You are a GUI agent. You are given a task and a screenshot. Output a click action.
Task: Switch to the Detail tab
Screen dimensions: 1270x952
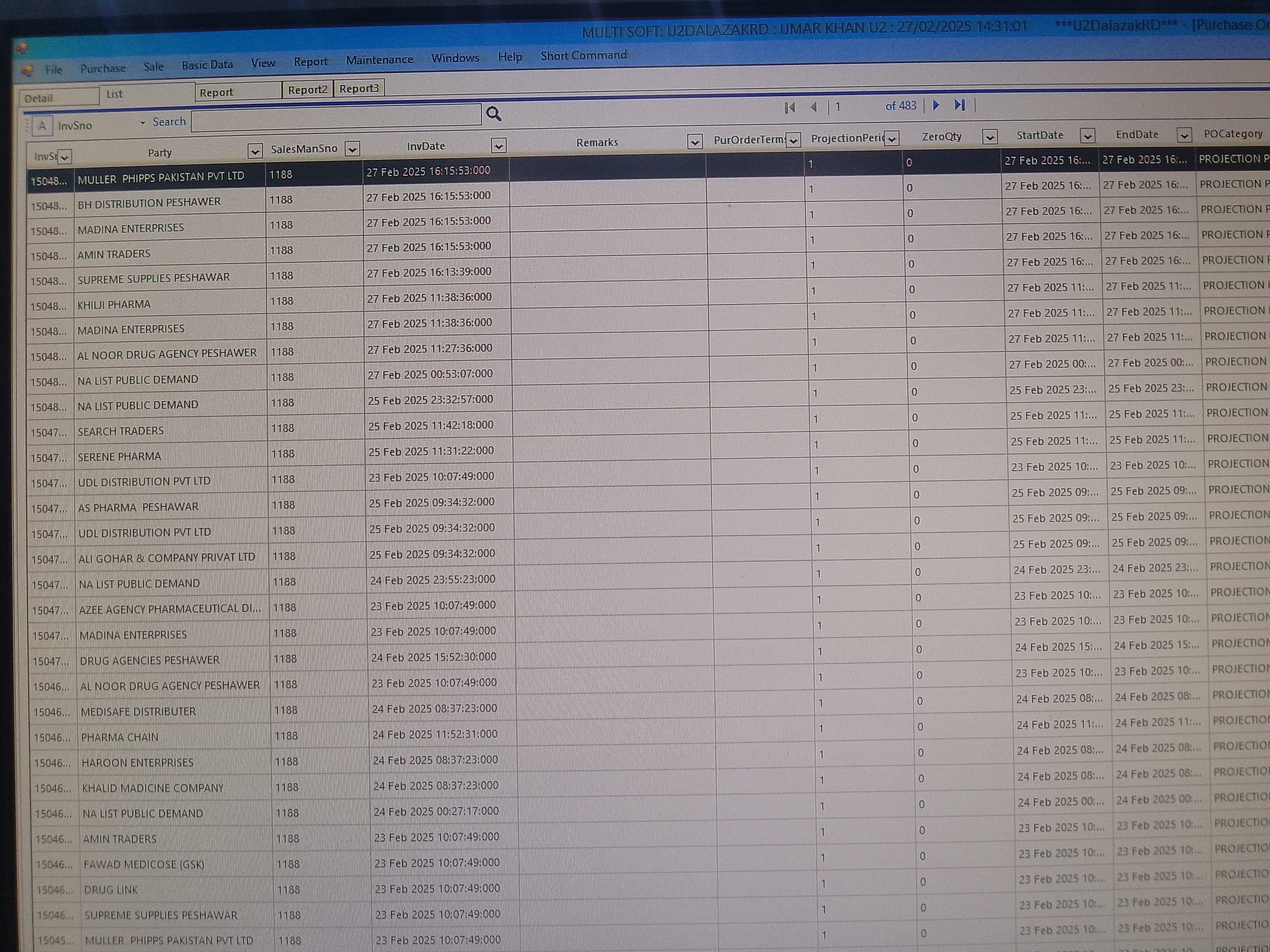(x=39, y=98)
